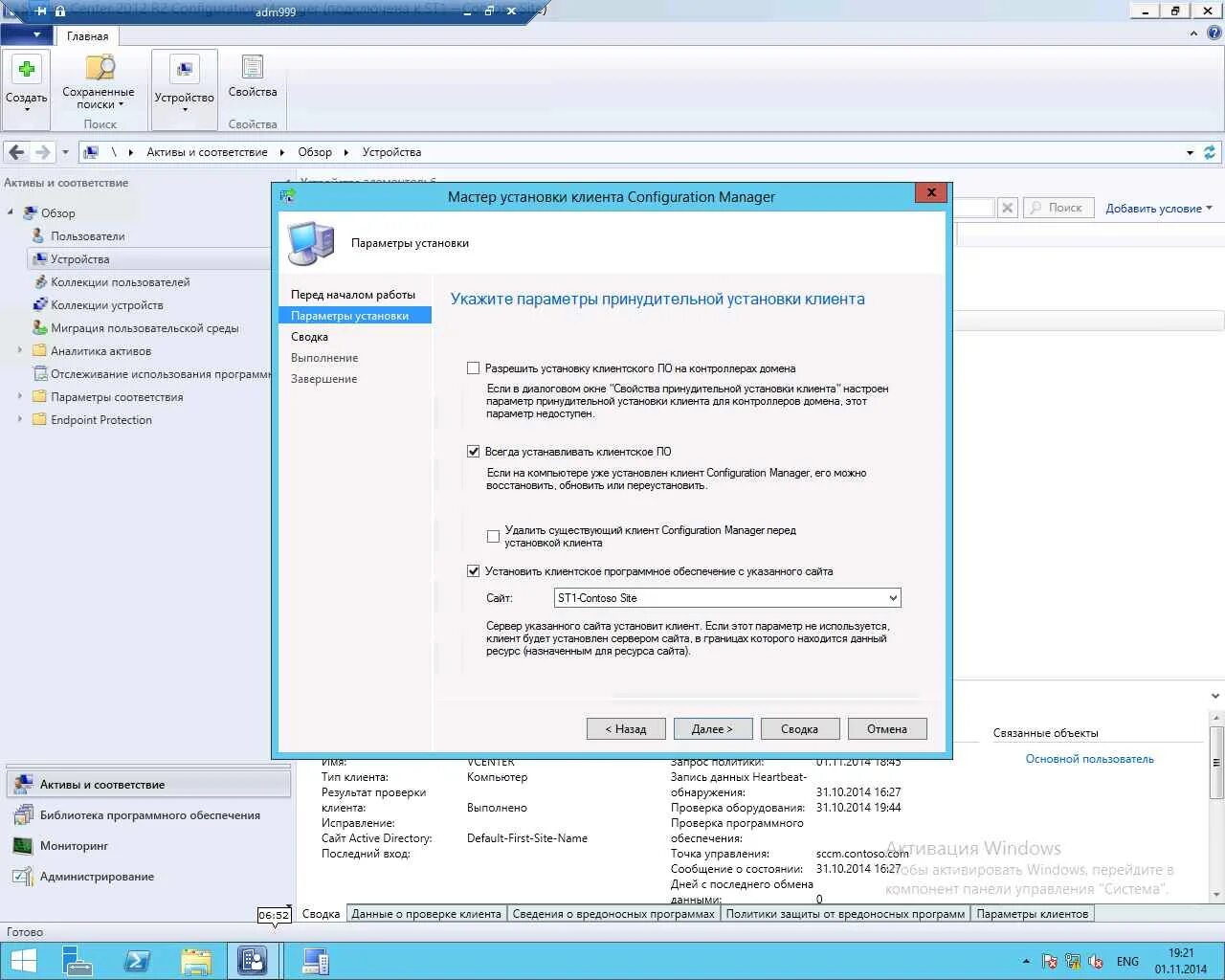Open Saved Searches folder icon in ribbon
Viewport: 1225px width, 980px height.
(100, 68)
